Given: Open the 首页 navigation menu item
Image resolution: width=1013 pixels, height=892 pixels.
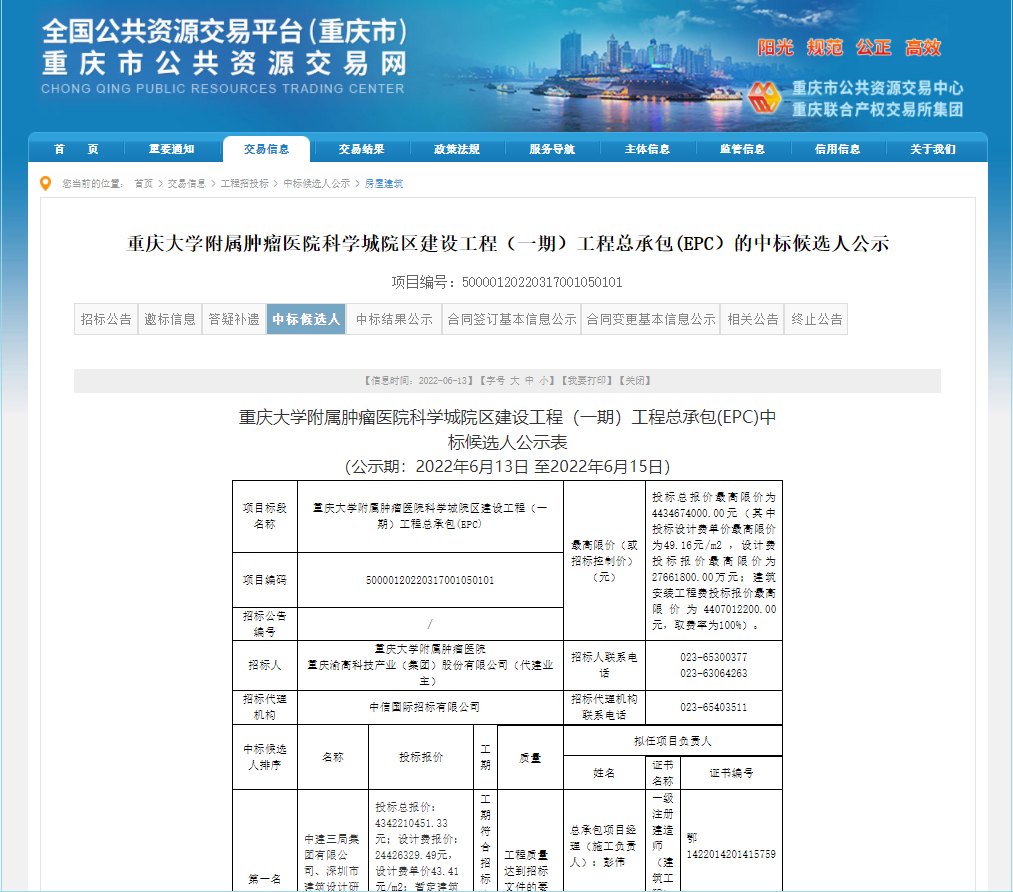Looking at the screenshot, I should click(x=76, y=149).
